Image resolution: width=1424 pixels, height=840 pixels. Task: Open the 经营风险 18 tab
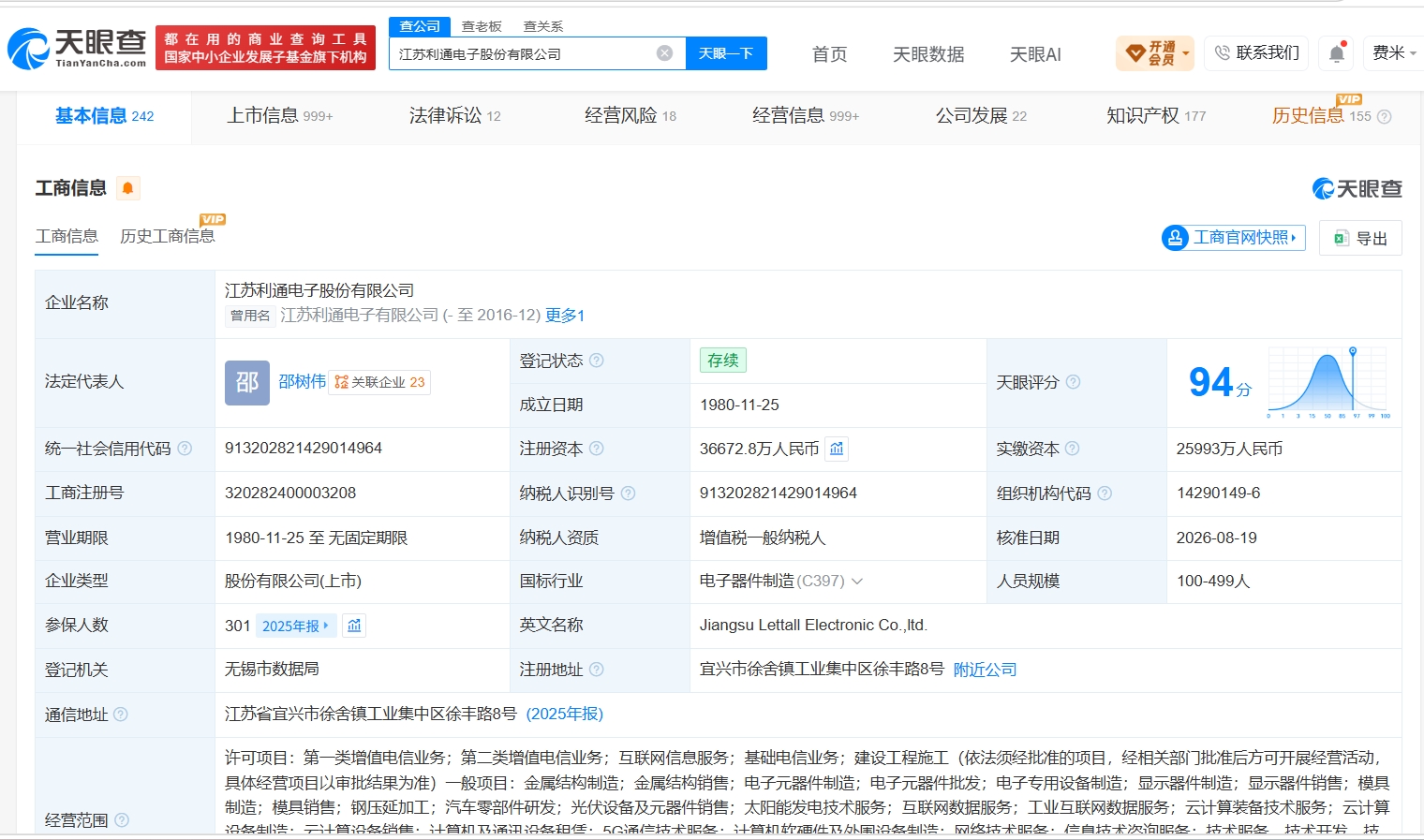click(x=630, y=116)
